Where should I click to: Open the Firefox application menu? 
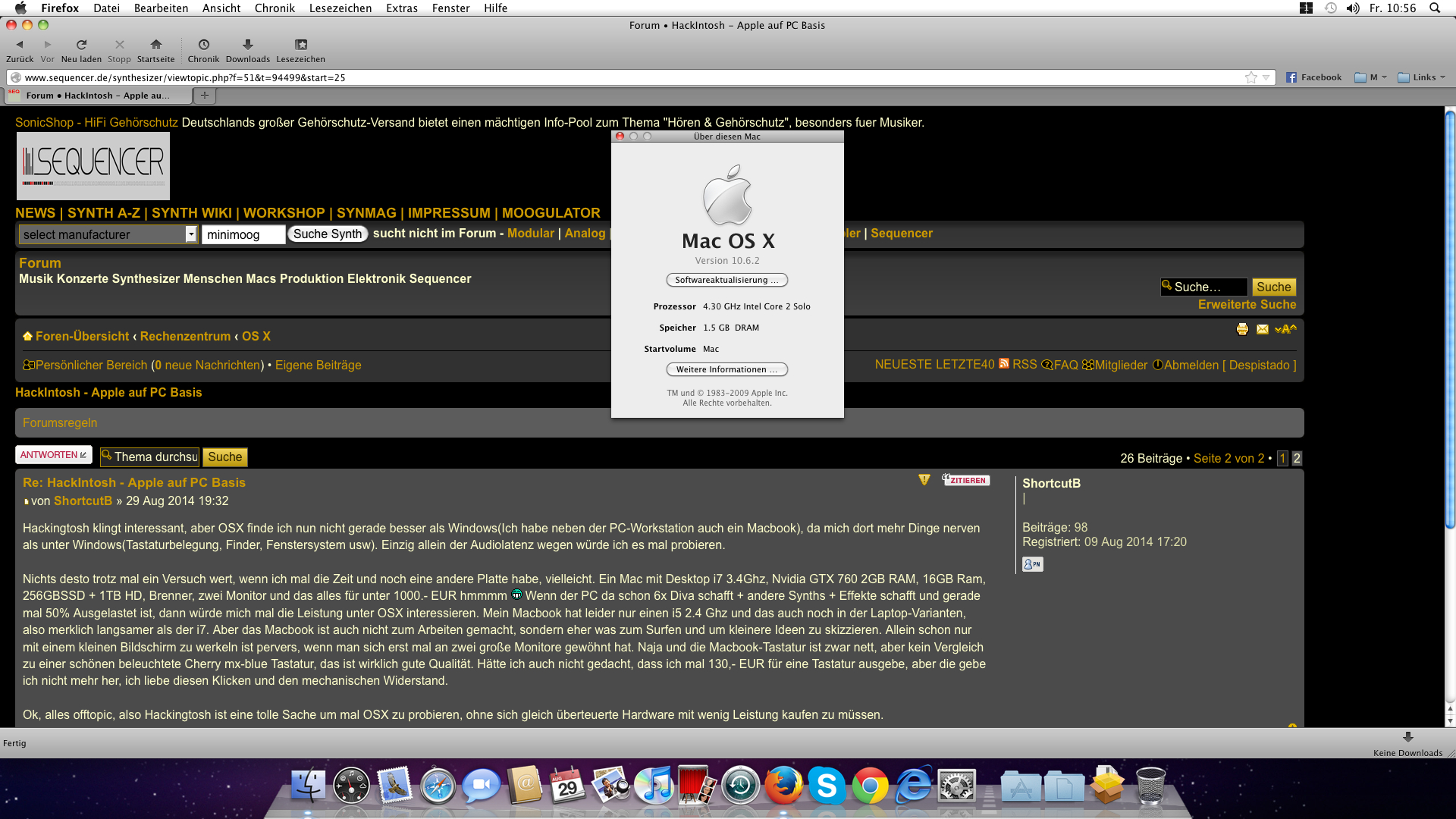[x=60, y=8]
